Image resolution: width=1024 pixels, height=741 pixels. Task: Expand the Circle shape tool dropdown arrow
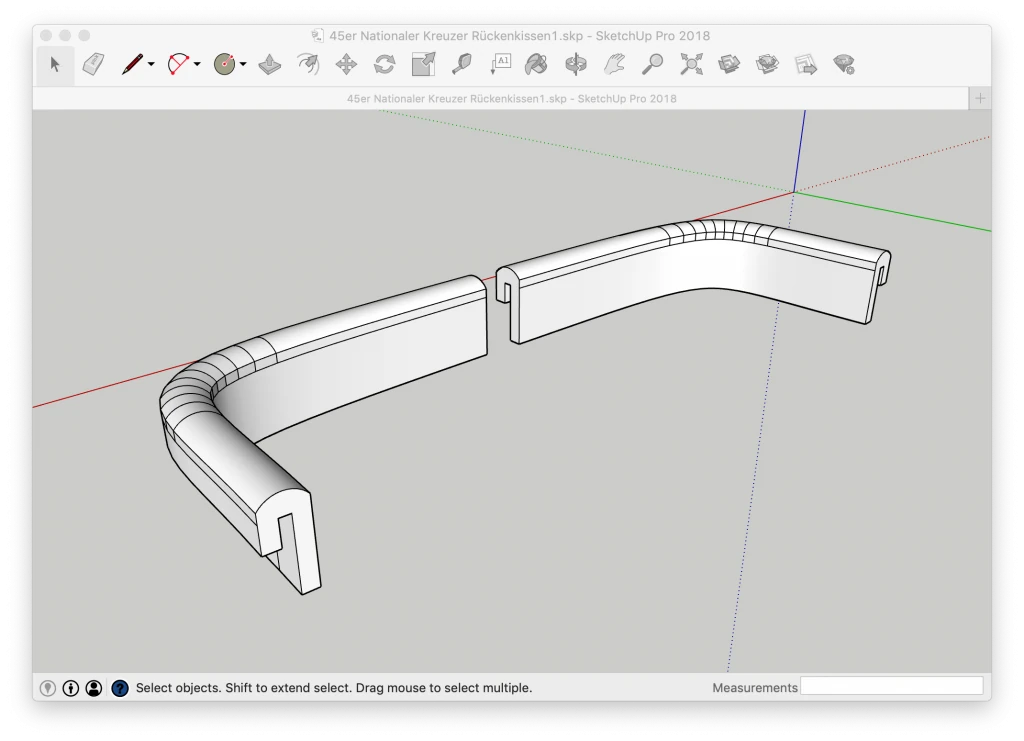pyautogui.click(x=243, y=65)
